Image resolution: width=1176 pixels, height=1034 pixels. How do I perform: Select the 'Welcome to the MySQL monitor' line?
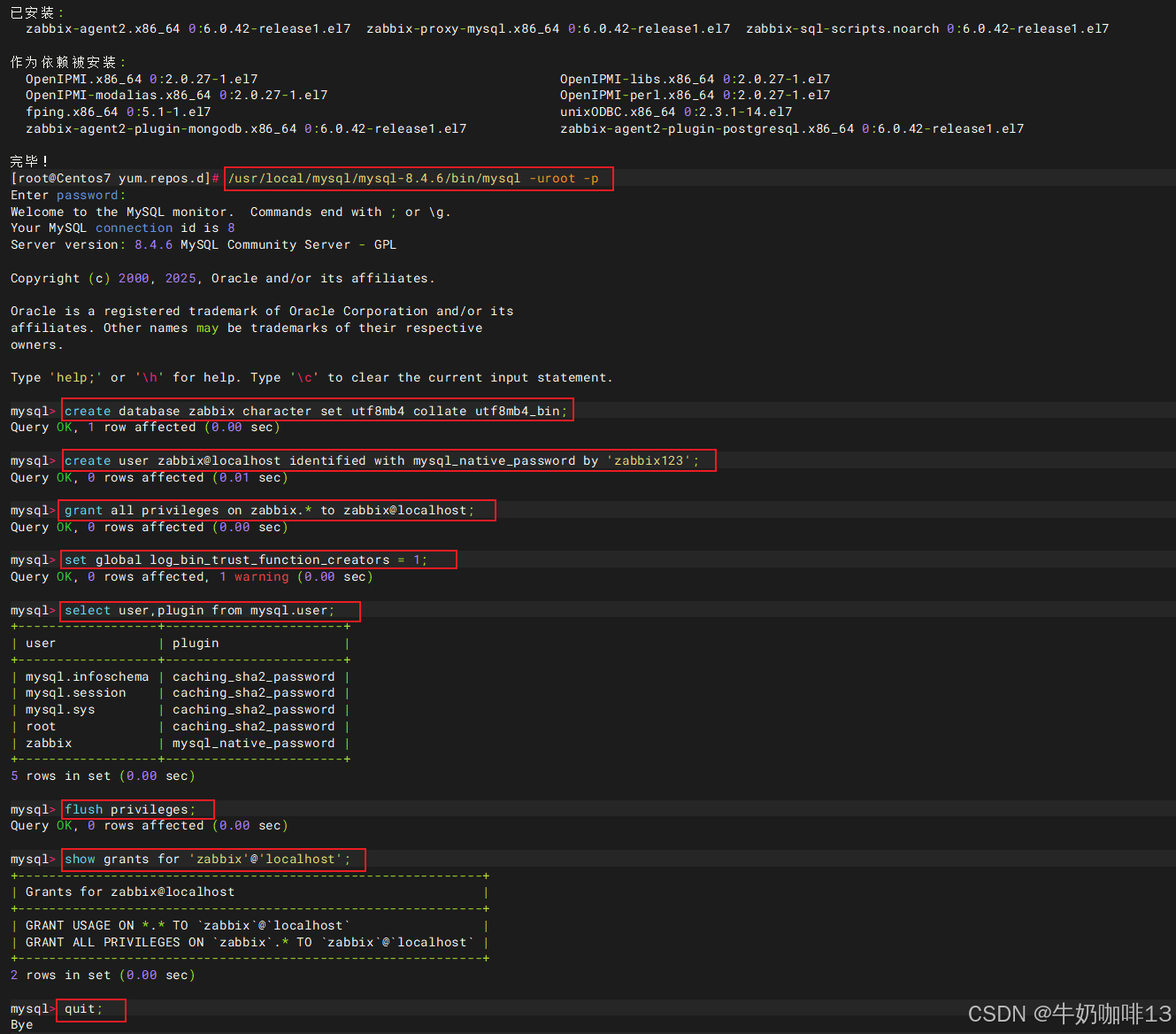click(230, 212)
